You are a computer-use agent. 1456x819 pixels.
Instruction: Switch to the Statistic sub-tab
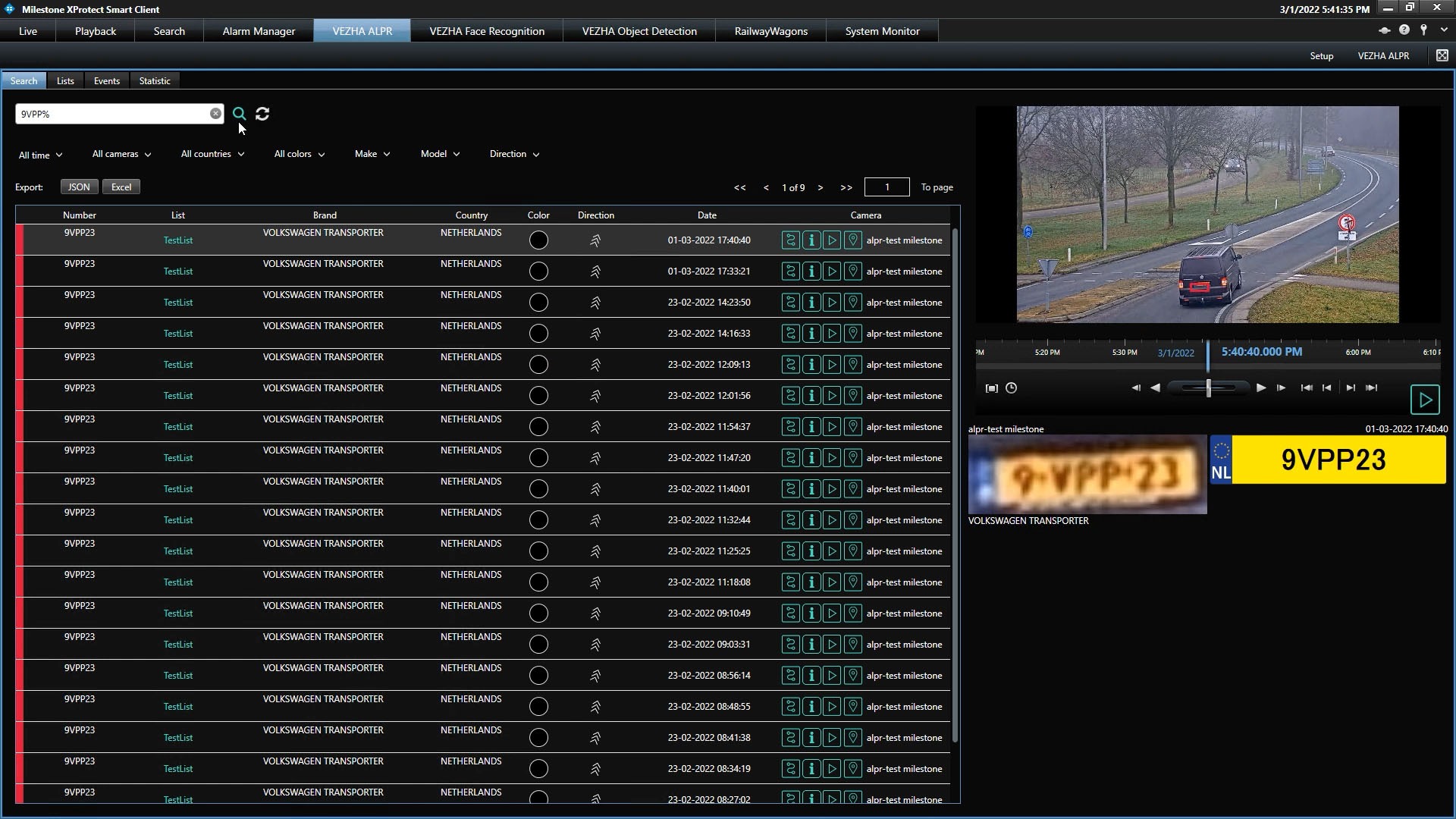pos(155,81)
